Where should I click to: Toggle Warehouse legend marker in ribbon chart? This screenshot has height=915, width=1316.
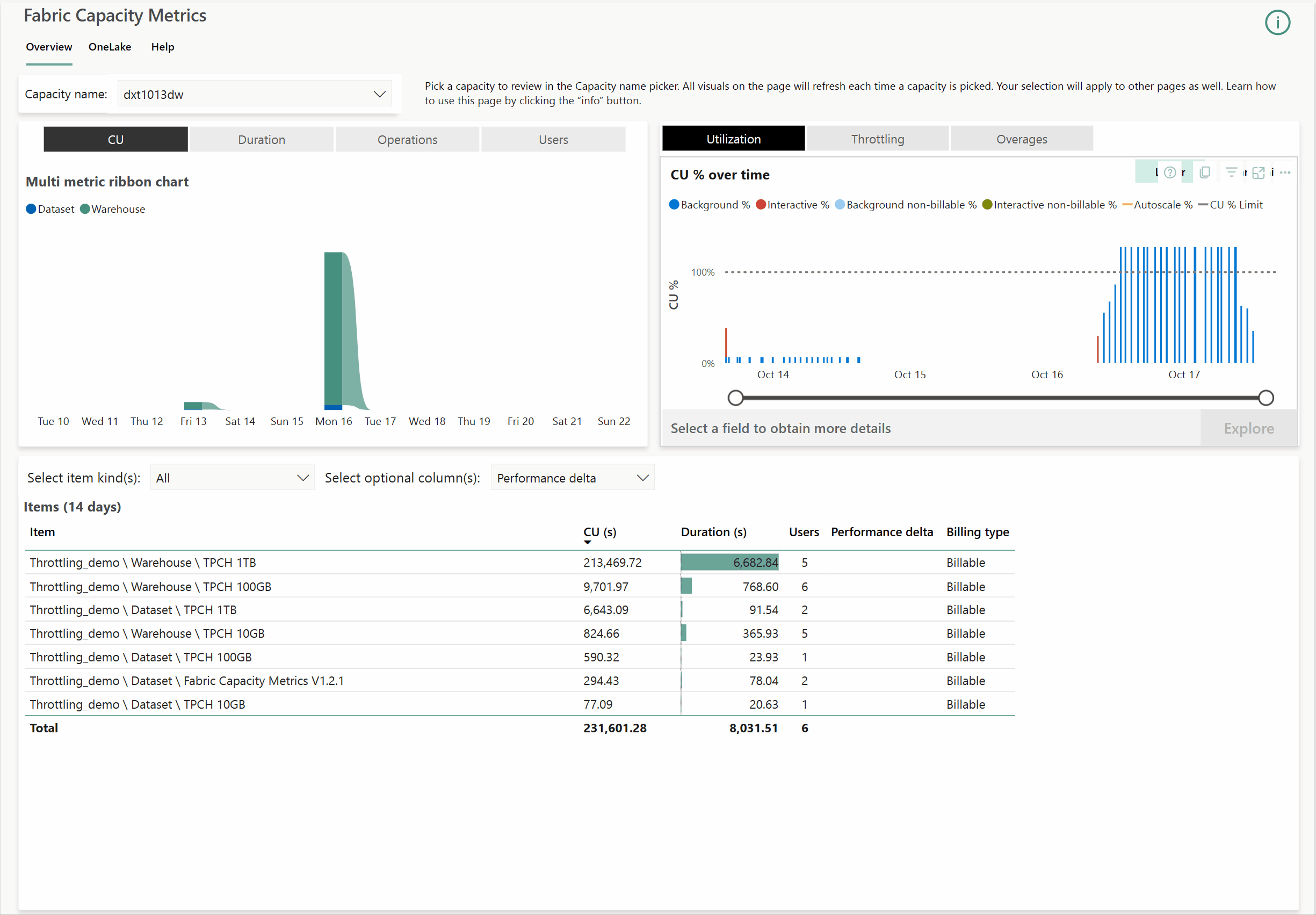pyautogui.click(x=85, y=209)
